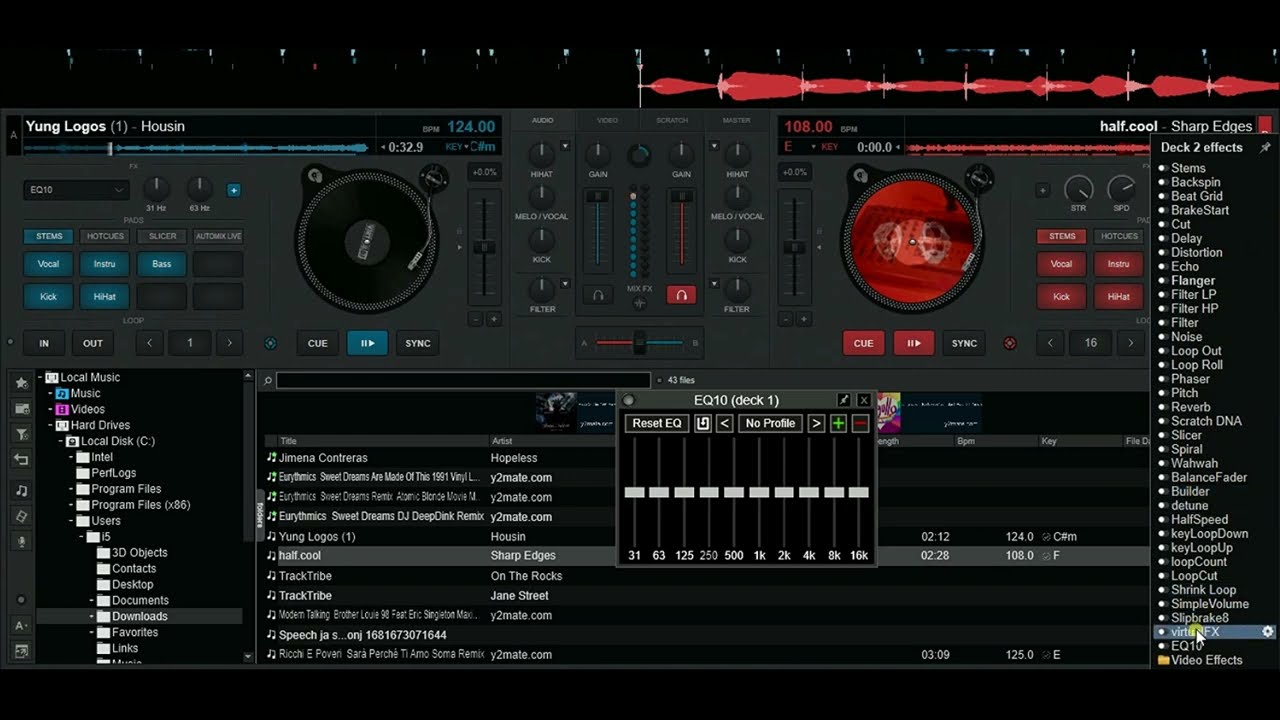Click the sidebar back arrow icon
The image size is (1280, 720).
click(x=21, y=460)
